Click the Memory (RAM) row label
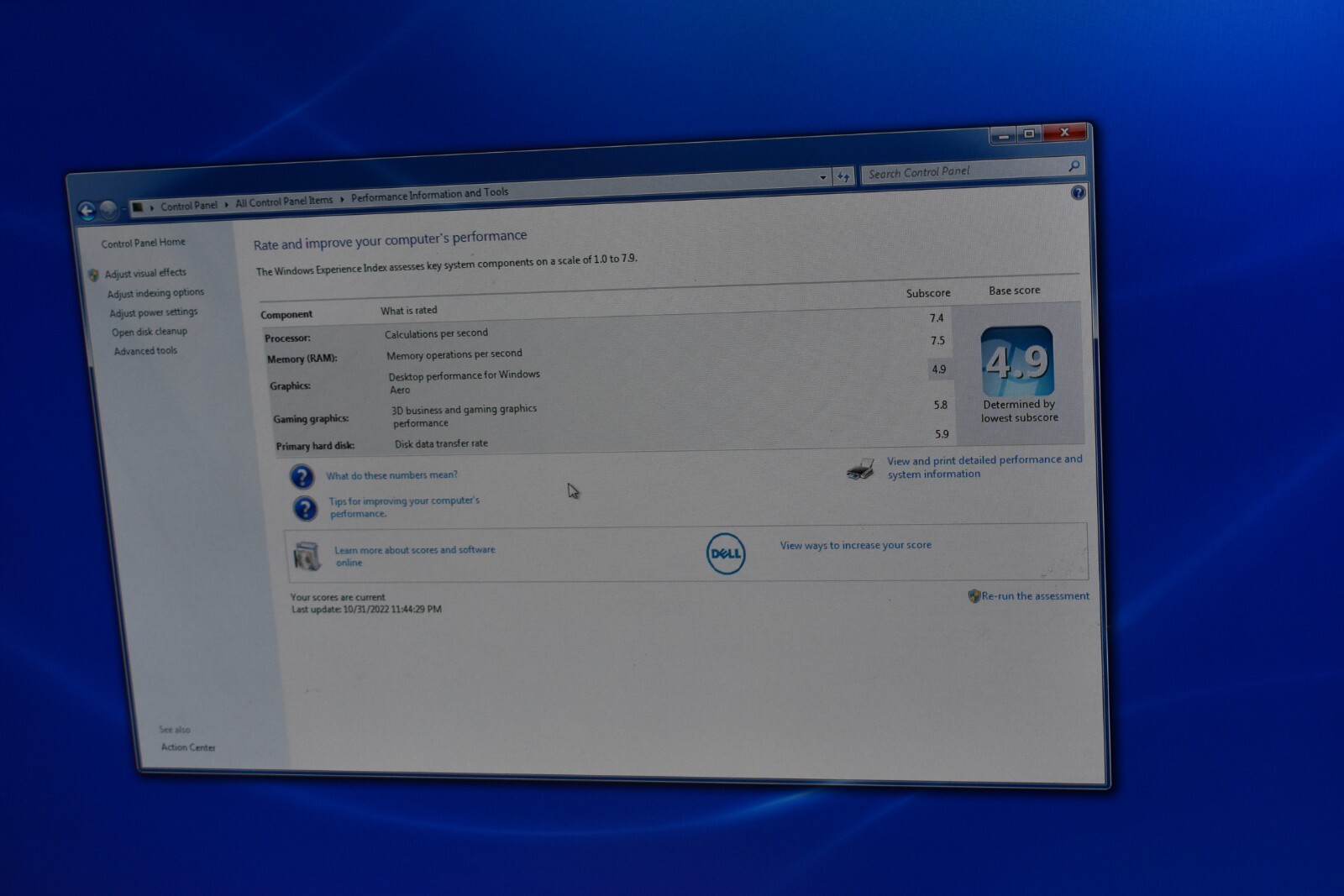1344x896 pixels. [x=302, y=359]
